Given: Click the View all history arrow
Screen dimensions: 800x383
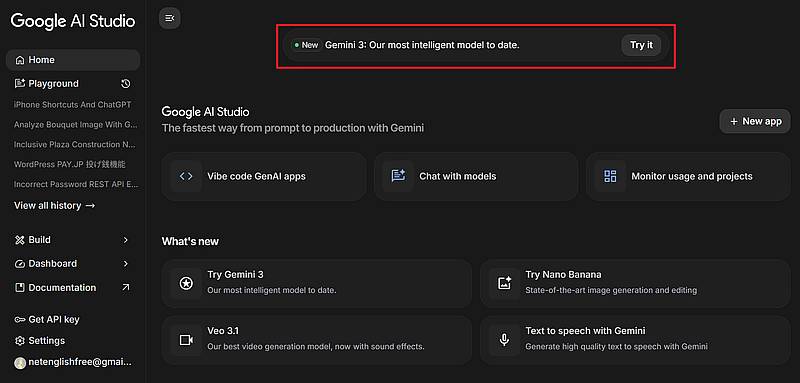Looking at the screenshot, I should point(90,206).
